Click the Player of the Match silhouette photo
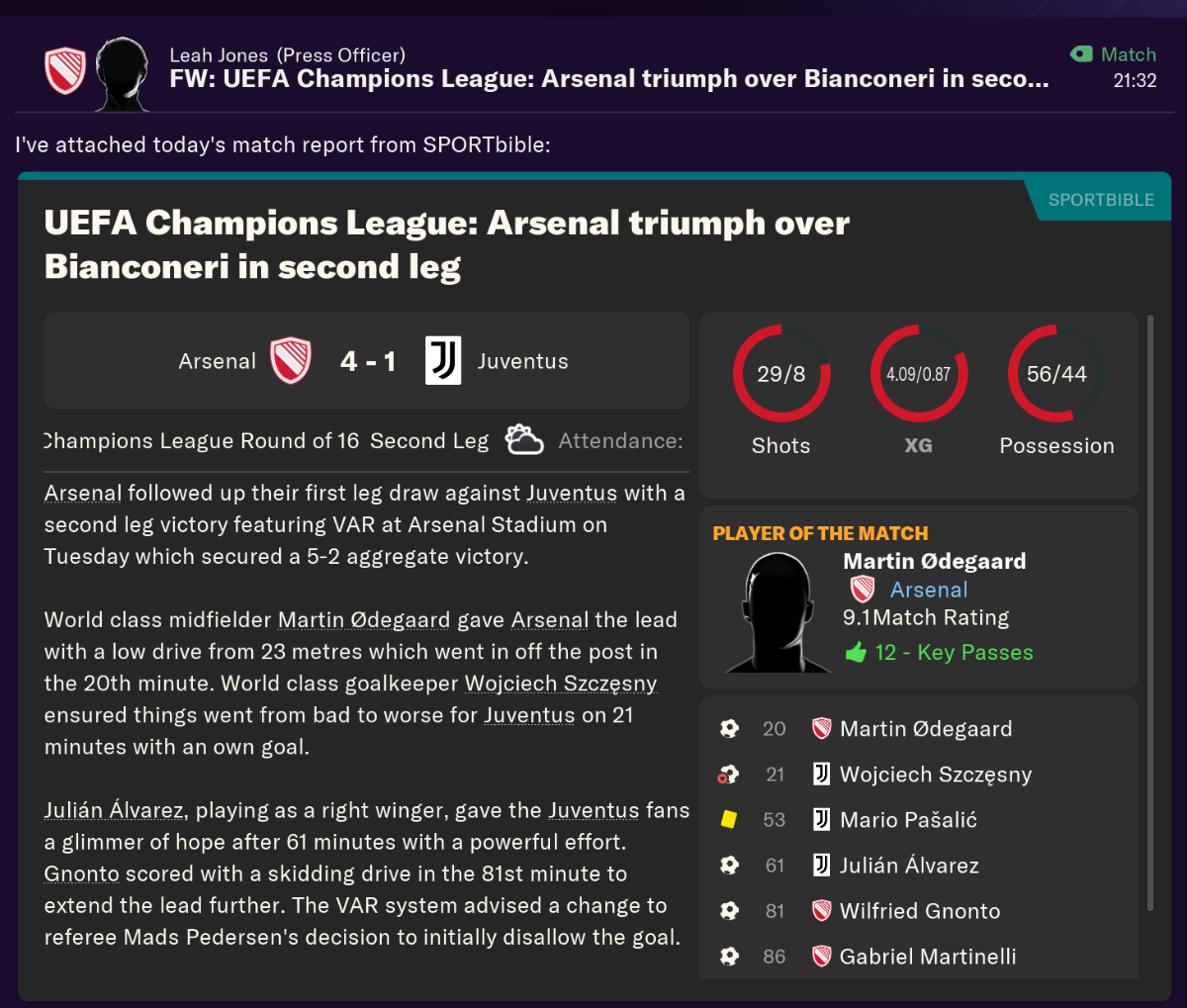Viewport: 1187px width, 1008px height. pos(778,611)
